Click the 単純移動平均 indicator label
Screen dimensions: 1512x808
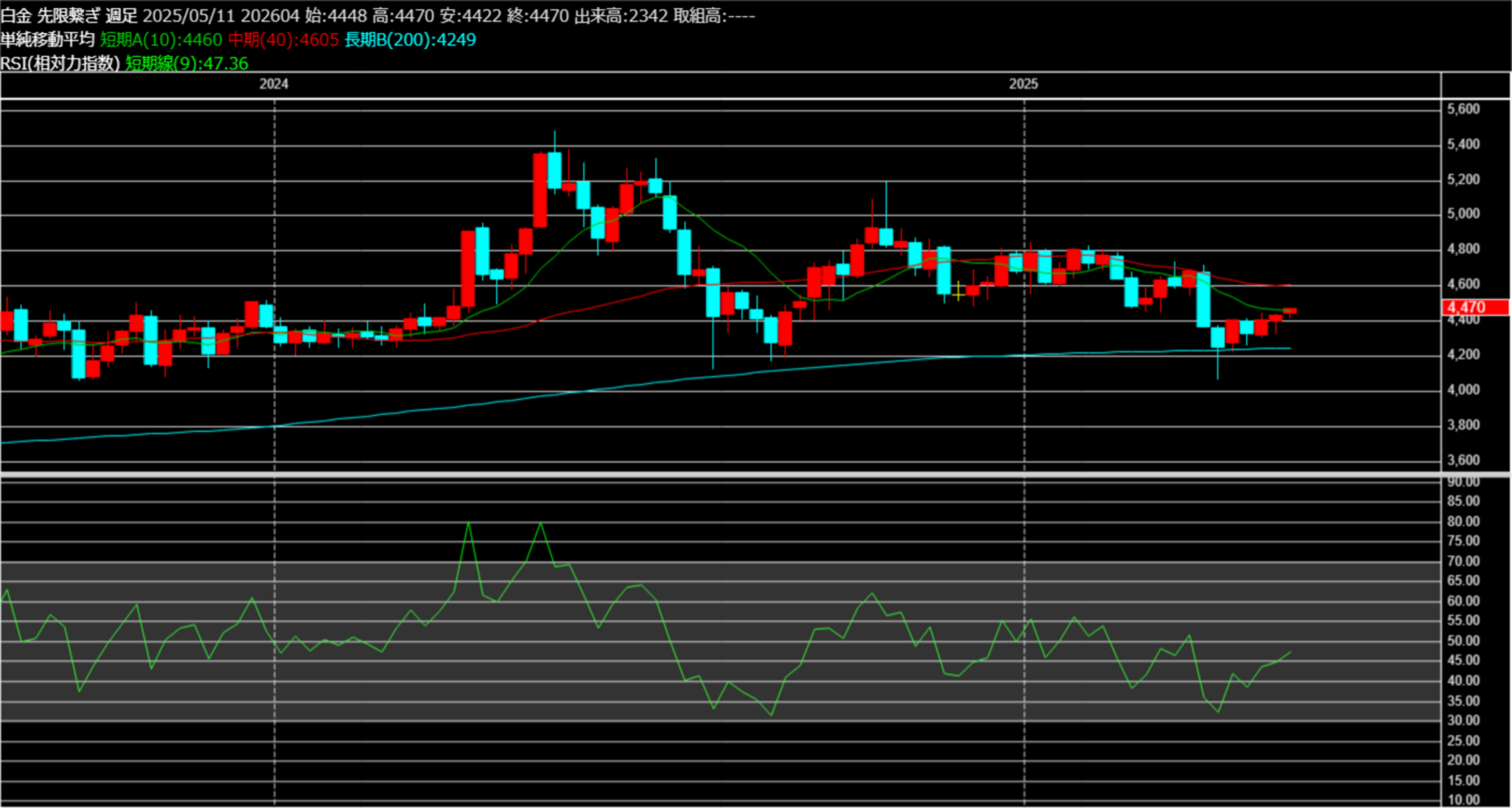point(47,39)
